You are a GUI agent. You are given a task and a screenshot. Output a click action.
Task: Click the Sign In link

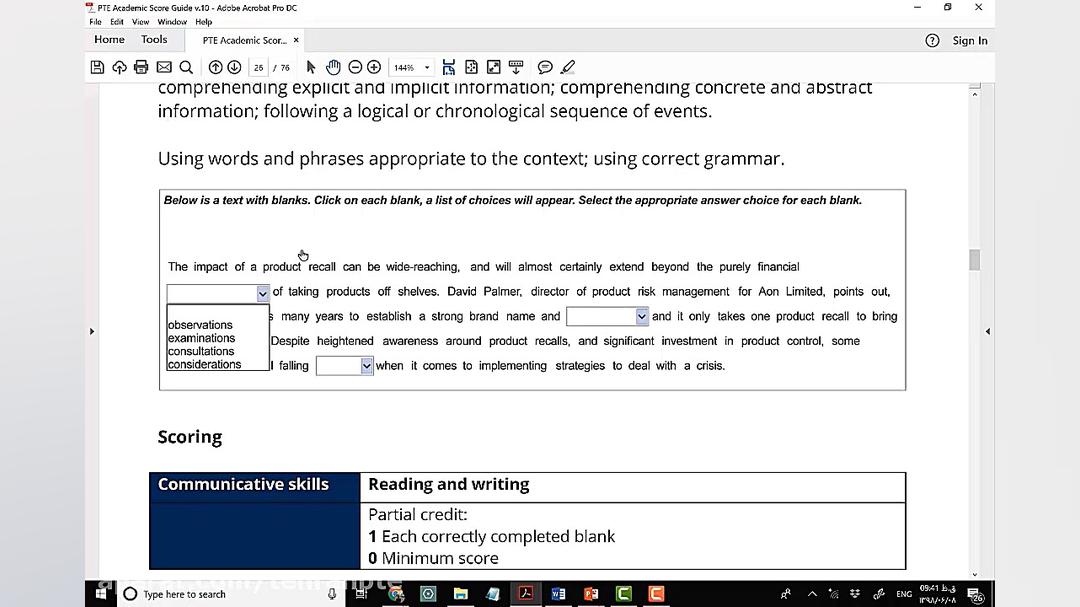coord(970,41)
